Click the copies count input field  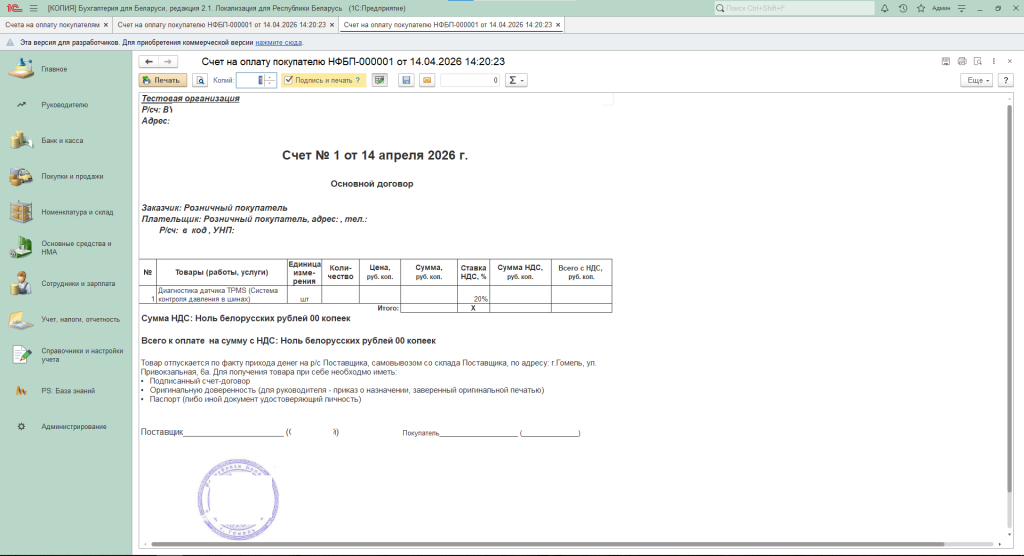tap(250, 80)
